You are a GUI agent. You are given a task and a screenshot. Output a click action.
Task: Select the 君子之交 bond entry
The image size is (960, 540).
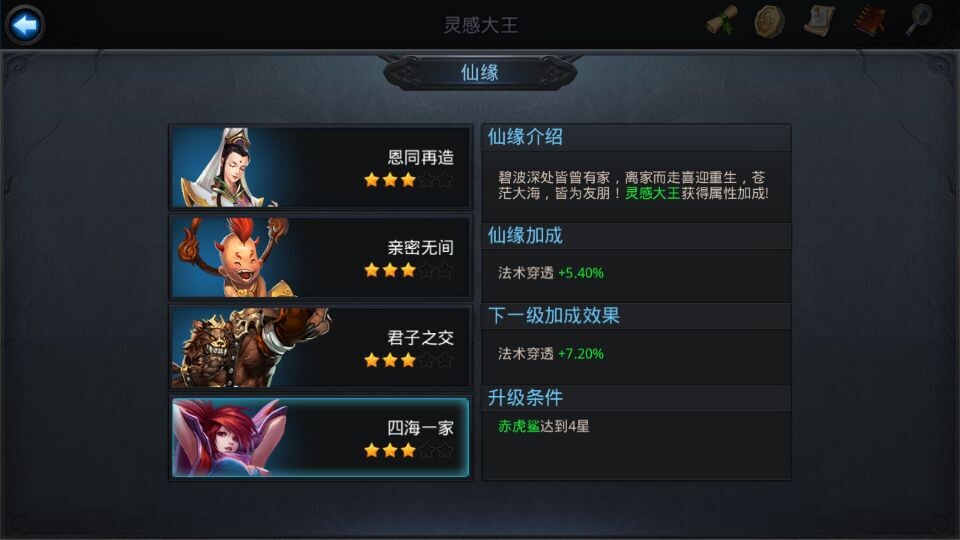click(320, 347)
